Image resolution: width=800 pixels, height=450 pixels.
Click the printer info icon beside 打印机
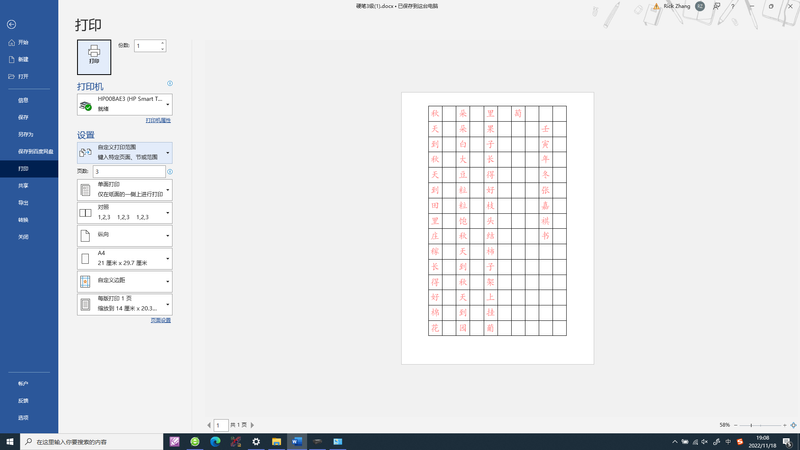click(170, 84)
